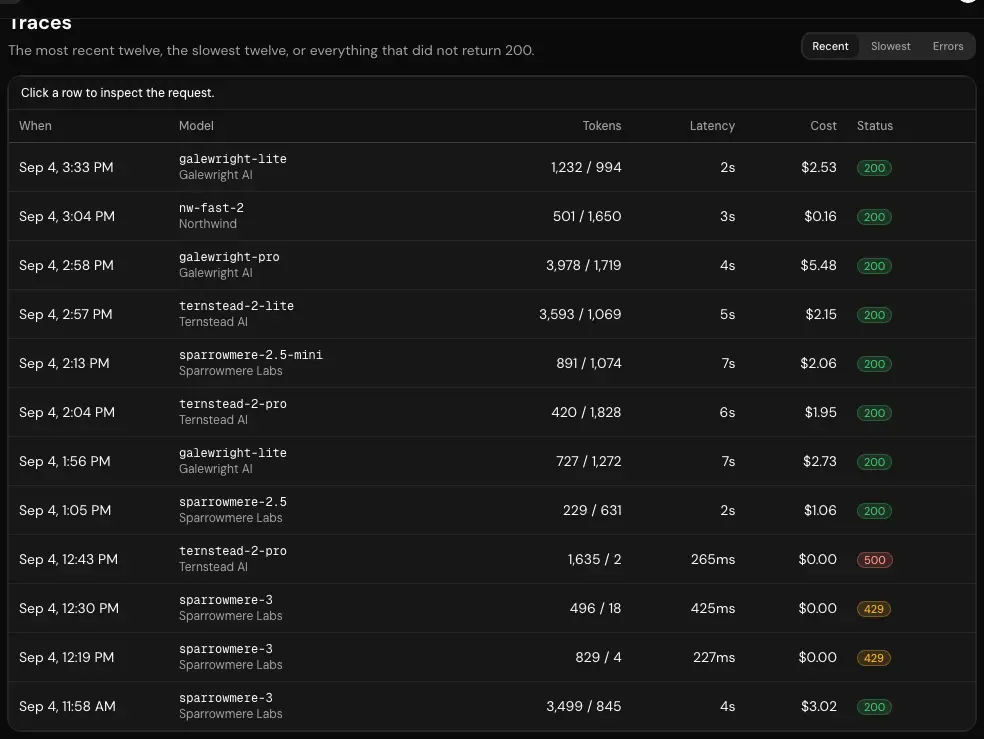Click the Cost column header

click(823, 125)
